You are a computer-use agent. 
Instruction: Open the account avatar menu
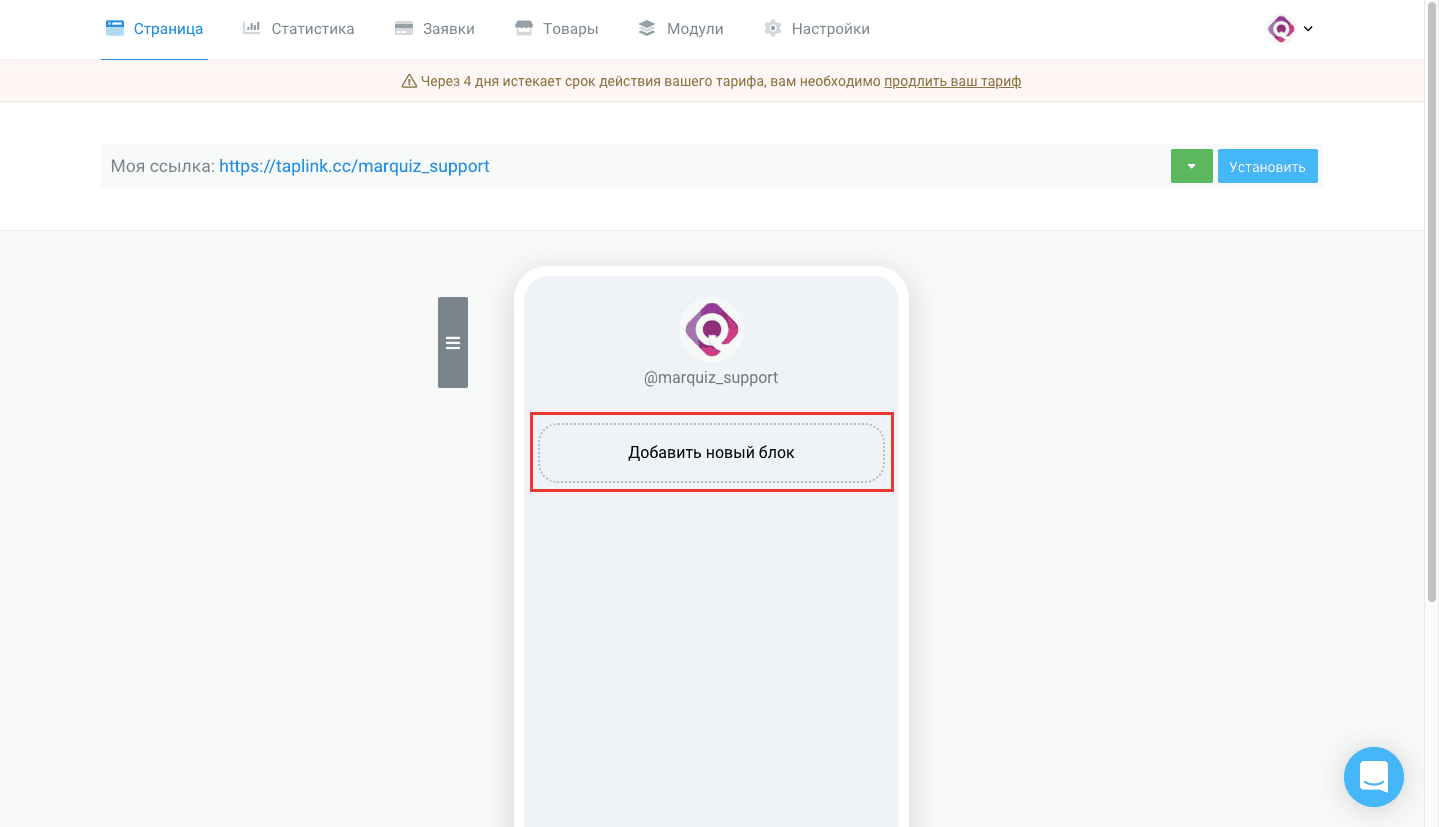click(1281, 29)
